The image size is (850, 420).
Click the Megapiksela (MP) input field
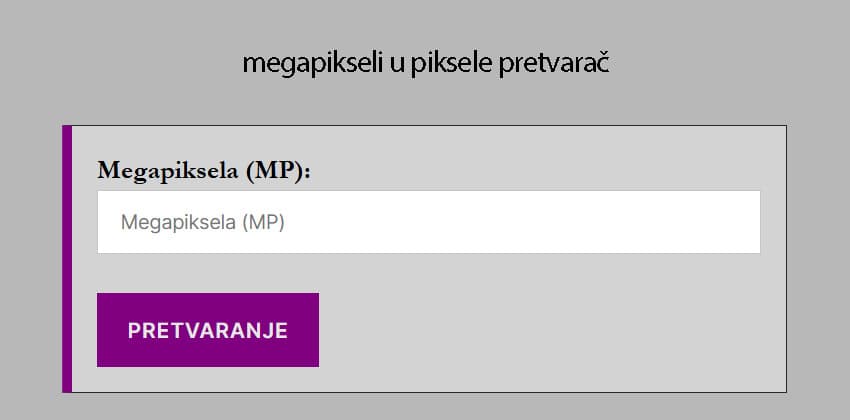[x=428, y=222]
